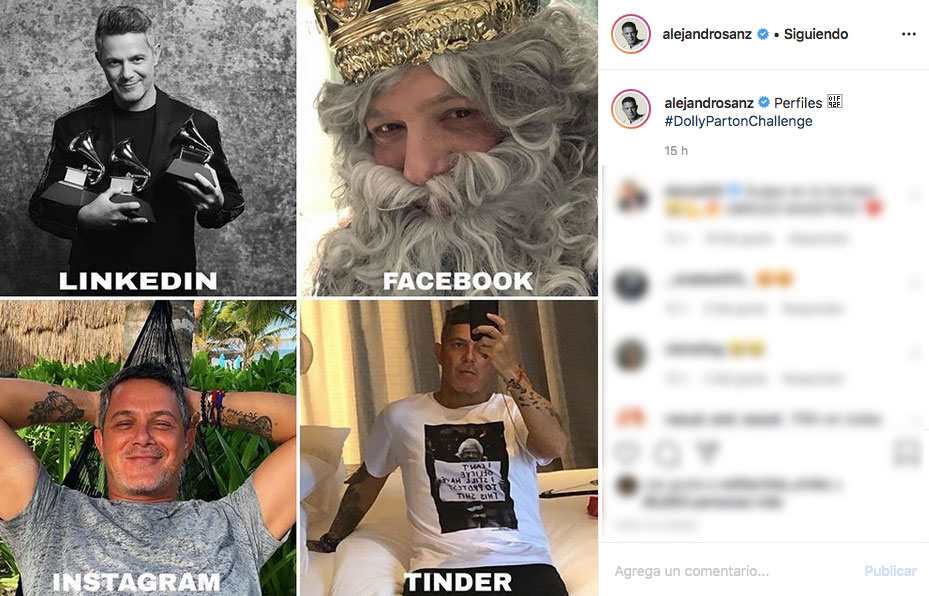Click the LINKEDIN photo with Grammy trophies
Image resolution: width=929 pixels, height=596 pixels.
point(148,148)
